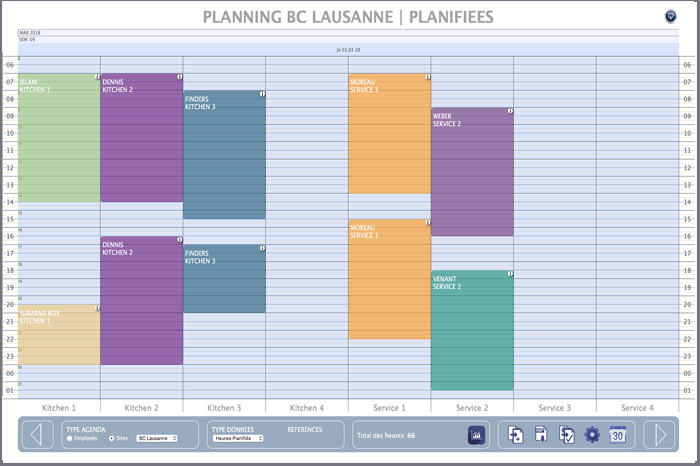Open the calendar date picker icon
The image size is (700, 466).
coord(618,434)
